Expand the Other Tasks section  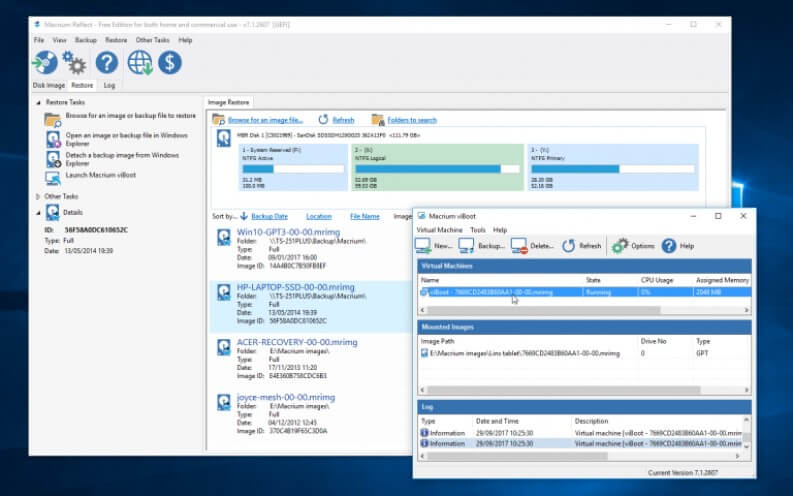(37, 197)
